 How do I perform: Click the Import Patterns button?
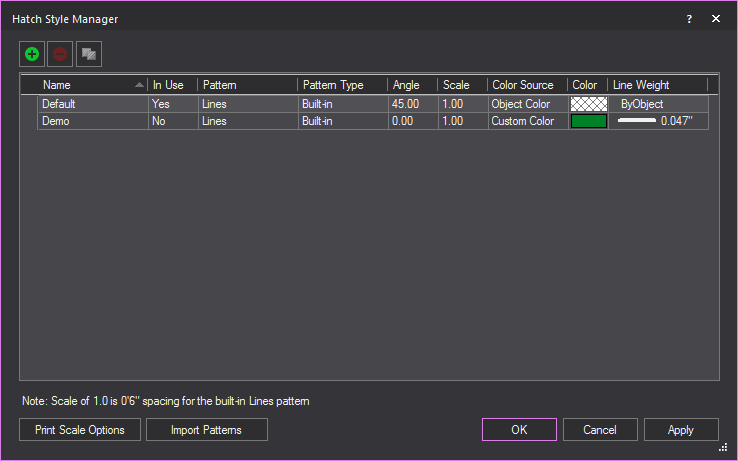207,430
